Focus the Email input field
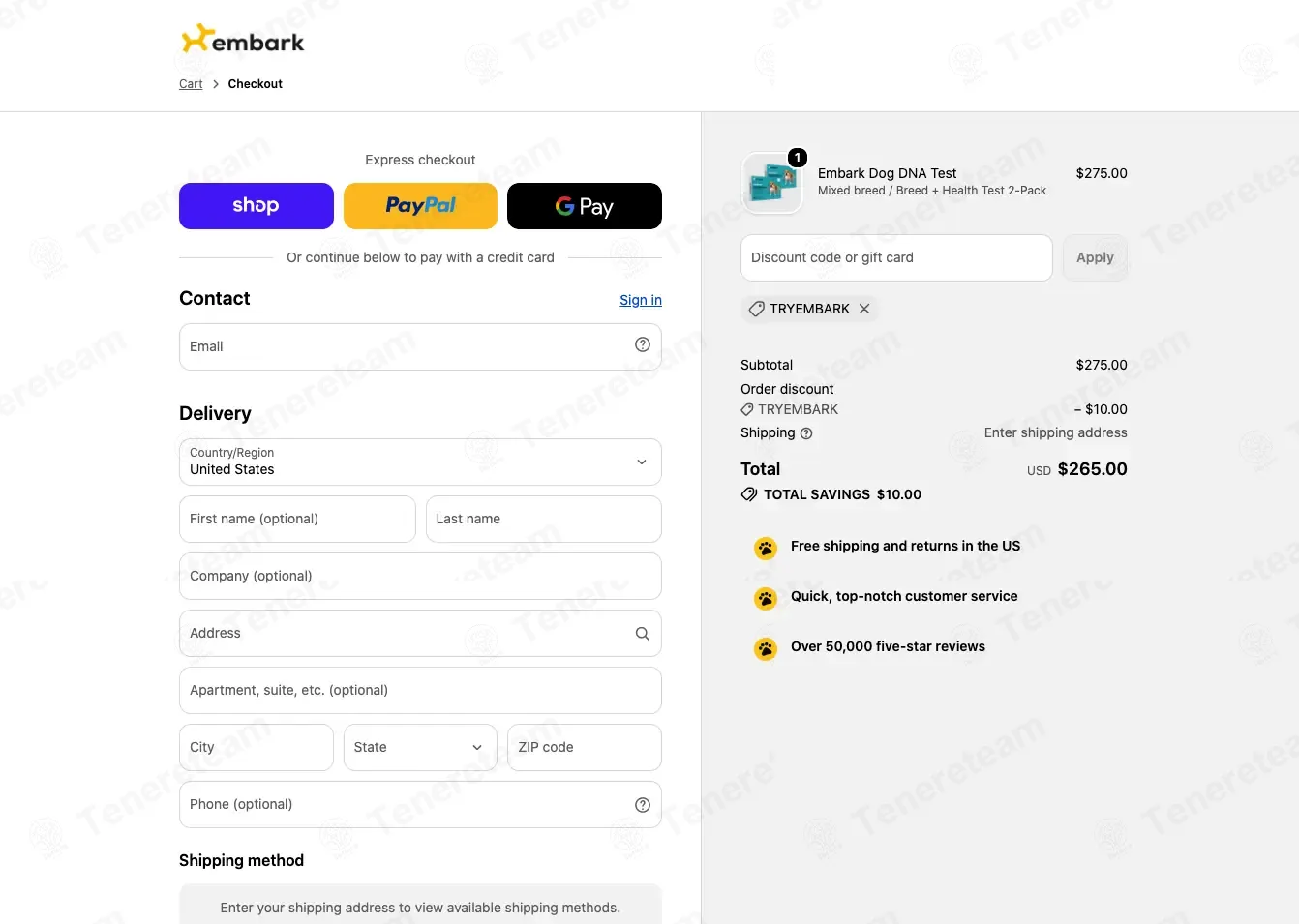Viewport: 1299px width, 924px height. point(420,346)
